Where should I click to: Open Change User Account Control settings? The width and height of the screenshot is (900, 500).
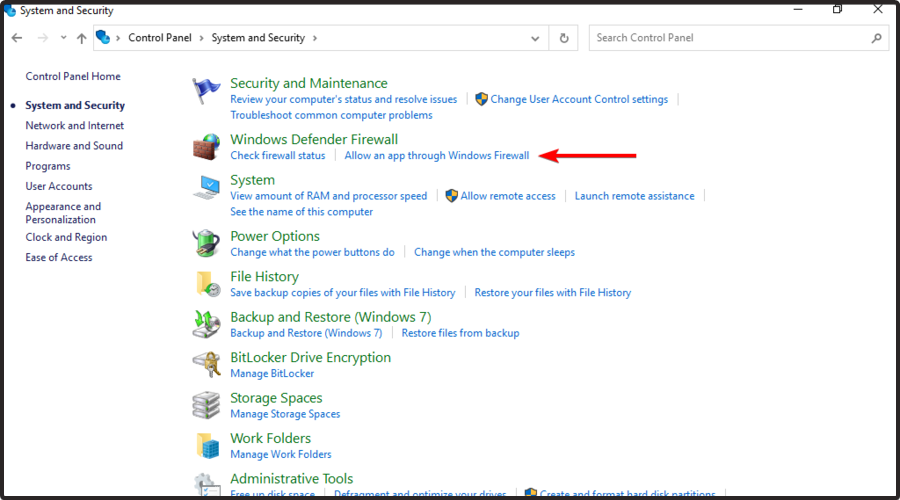579,99
